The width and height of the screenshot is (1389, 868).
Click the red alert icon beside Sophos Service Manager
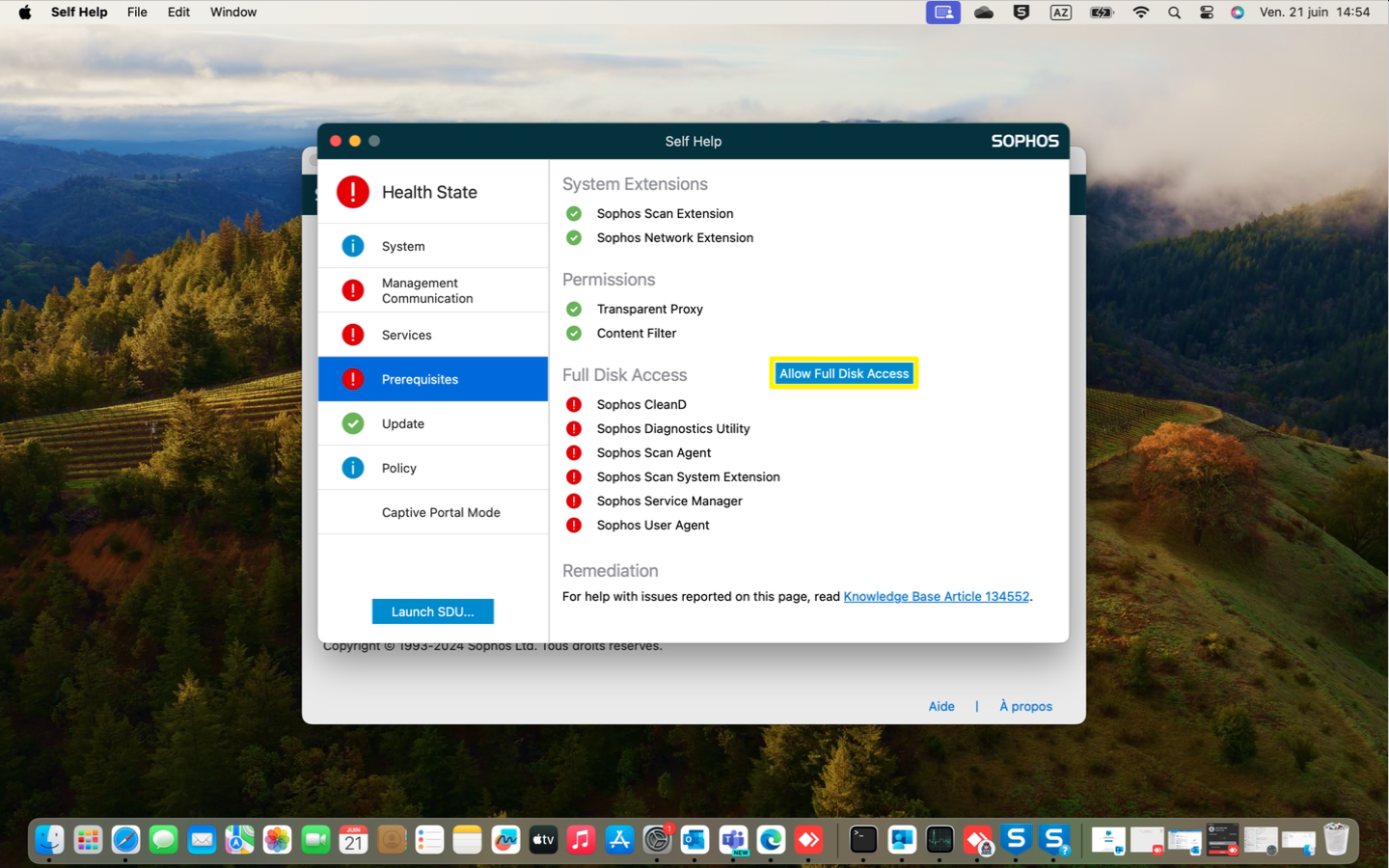coord(574,501)
